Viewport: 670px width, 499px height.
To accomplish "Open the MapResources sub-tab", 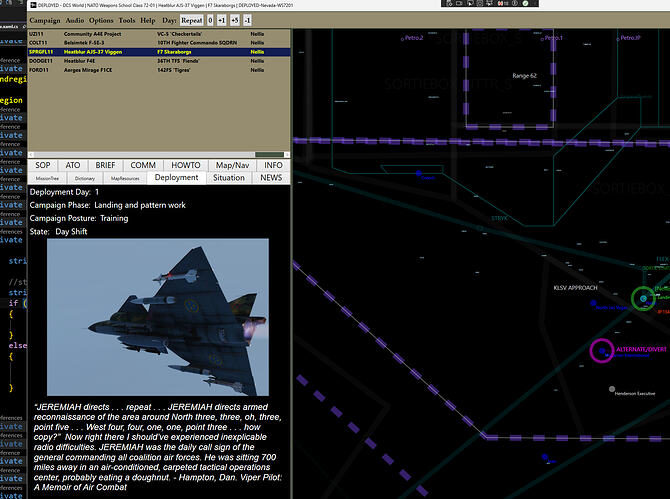I will (125, 177).
